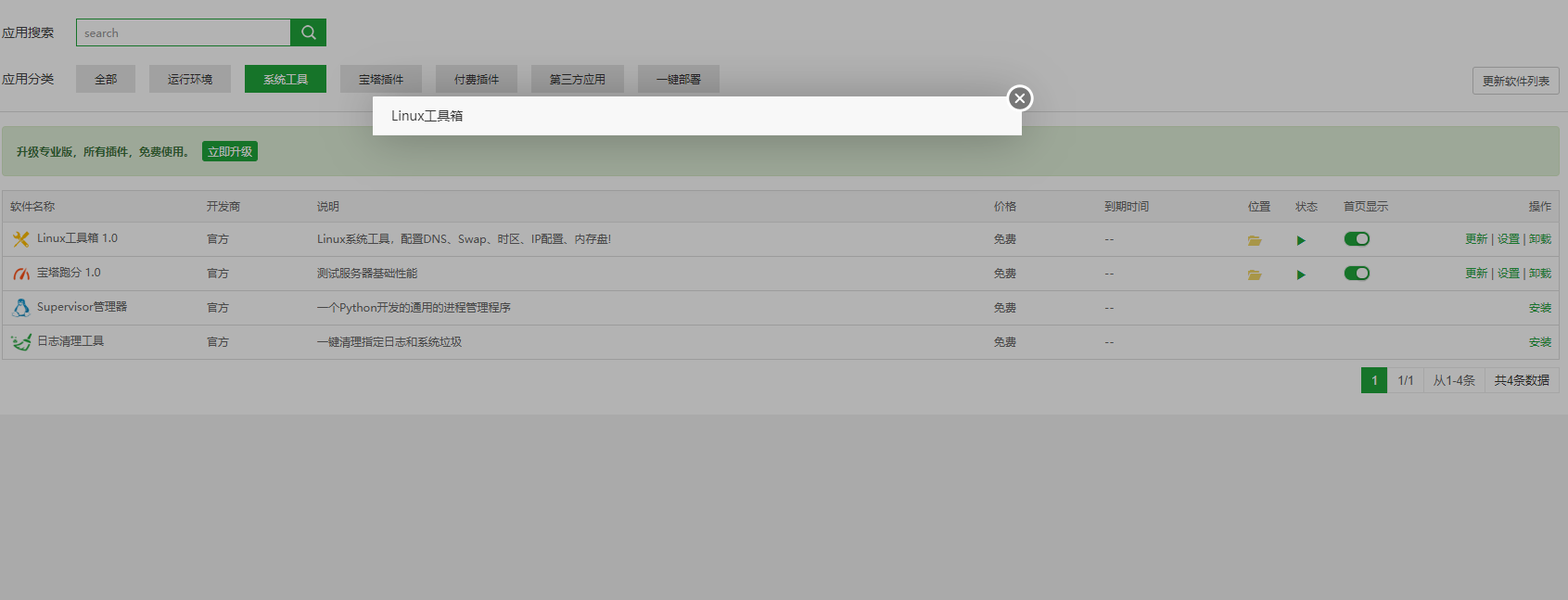Click the 到期时间 column header
The image size is (1568, 600).
pyautogui.click(x=1127, y=207)
